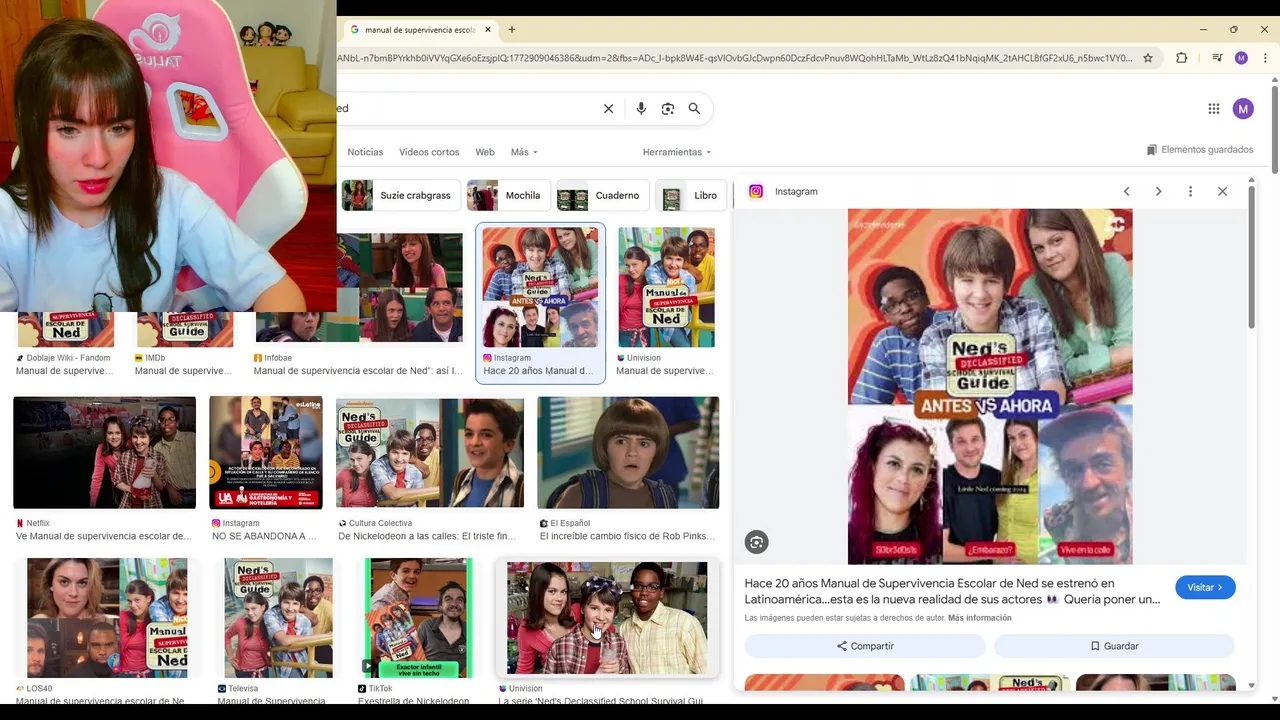Open Elementos guardados saved items
Screen dimensions: 1280x720
pos(1200,150)
